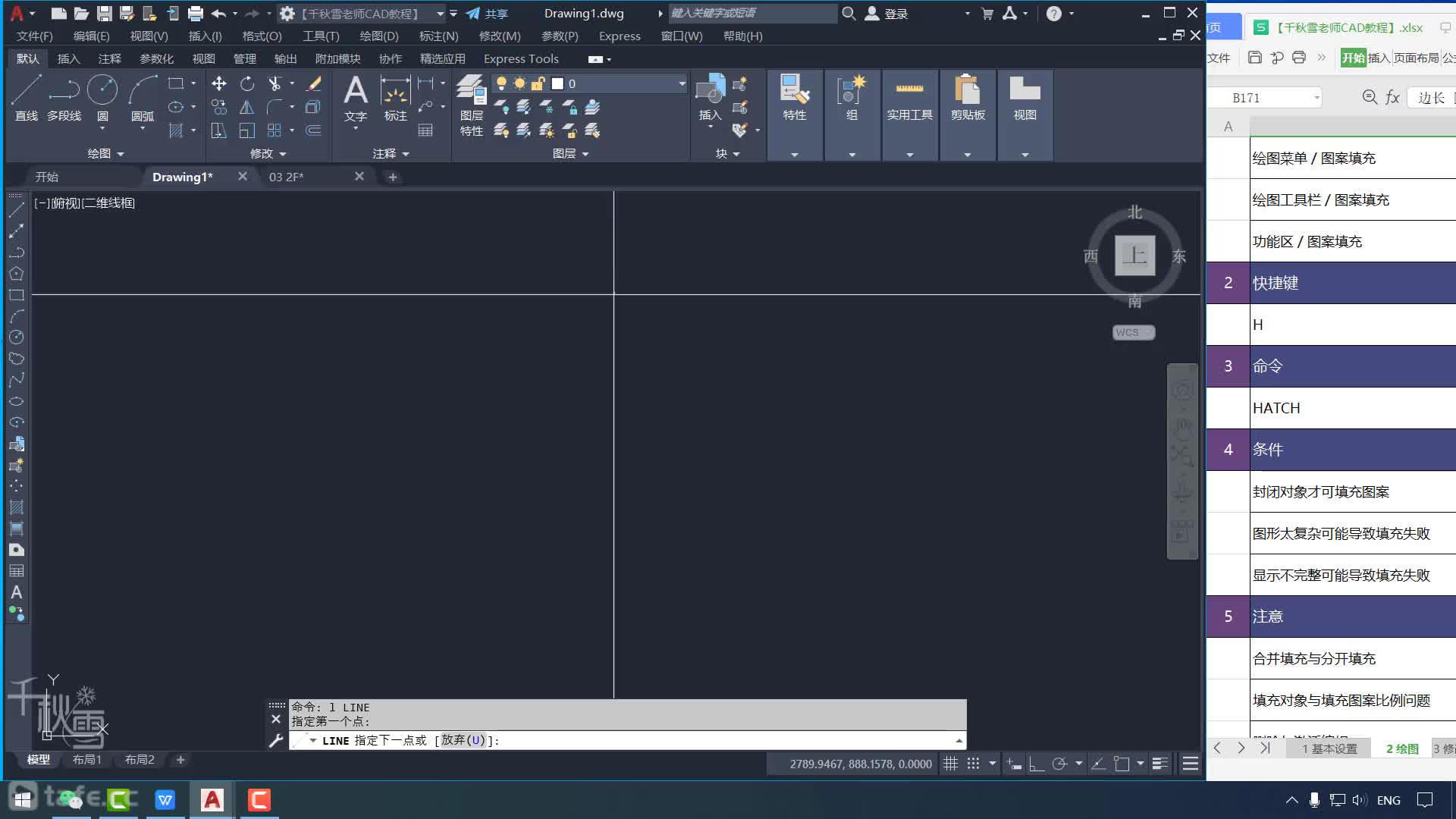Image resolution: width=1456 pixels, height=819 pixels.
Task: Click the Move tool in the 修改 panel
Action: click(x=218, y=83)
